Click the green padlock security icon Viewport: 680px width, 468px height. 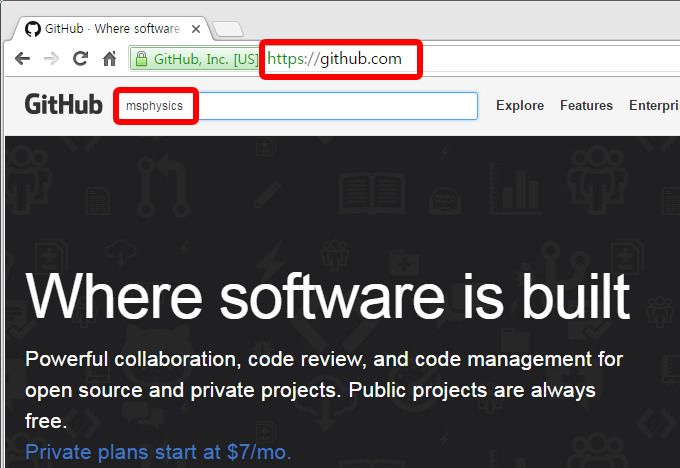[141, 59]
